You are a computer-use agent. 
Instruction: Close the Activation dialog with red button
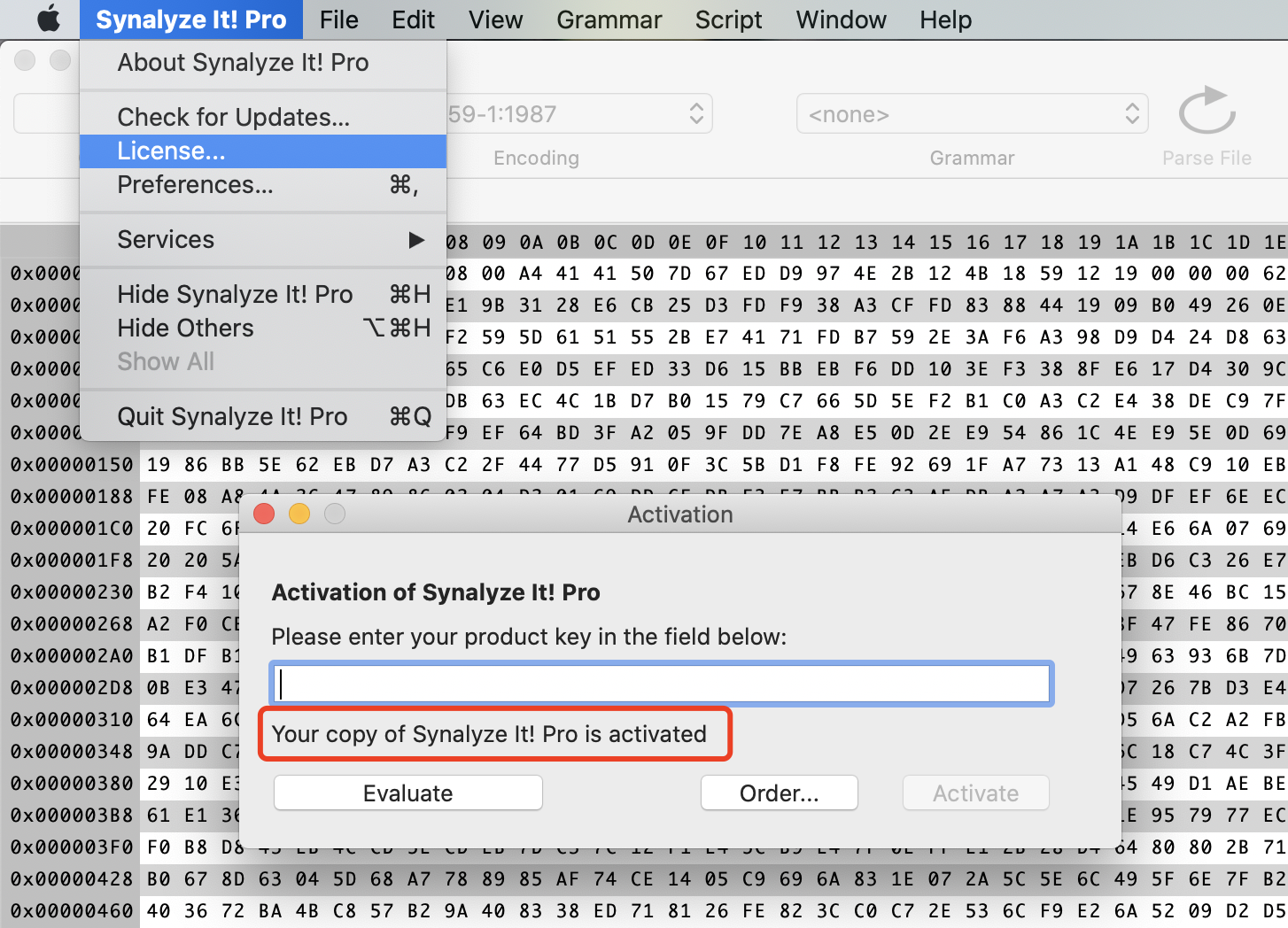click(x=264, y=514)
